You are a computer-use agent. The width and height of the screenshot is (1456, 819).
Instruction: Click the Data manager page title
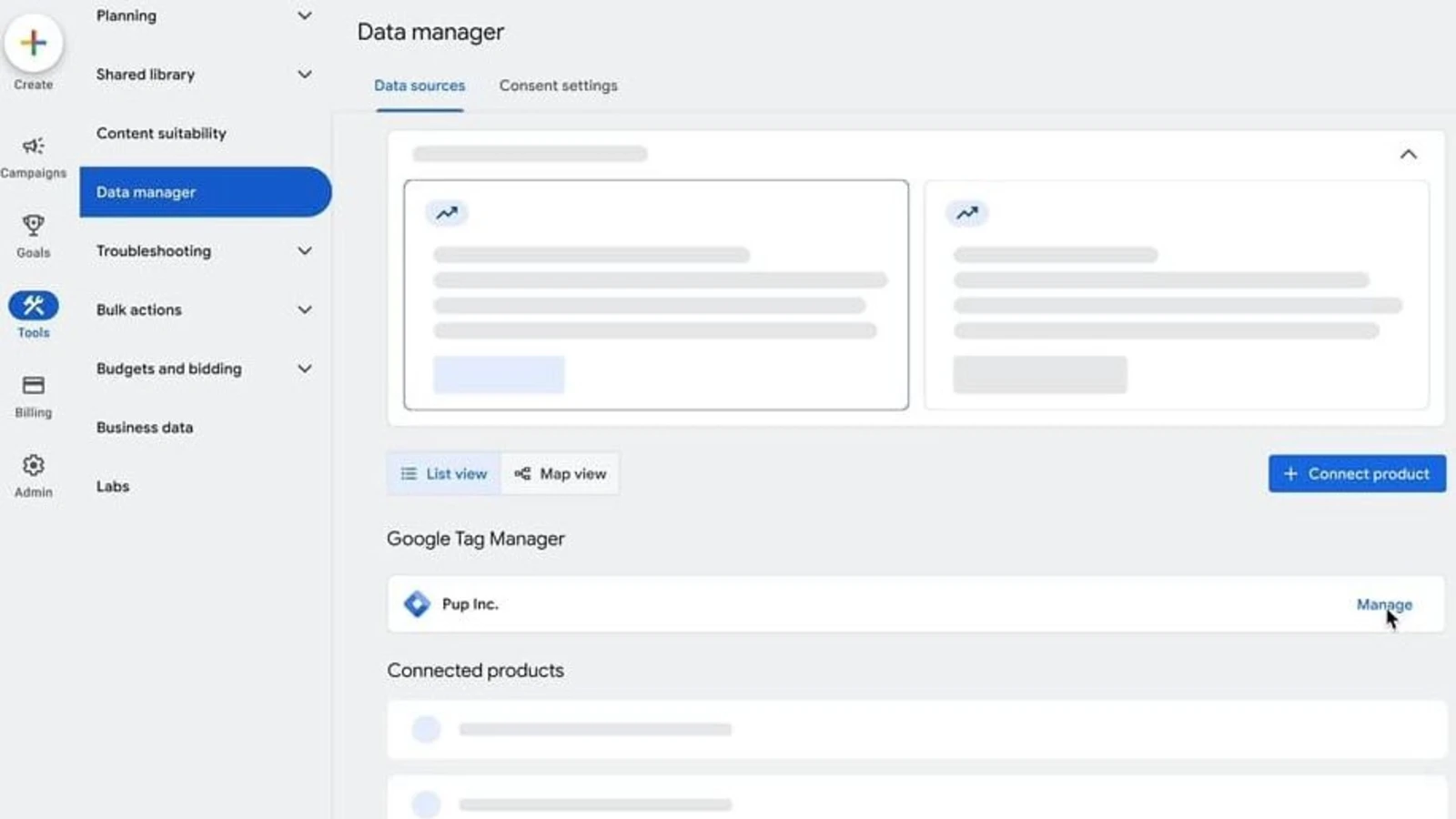pyautogui.click(x=430, y=32)
